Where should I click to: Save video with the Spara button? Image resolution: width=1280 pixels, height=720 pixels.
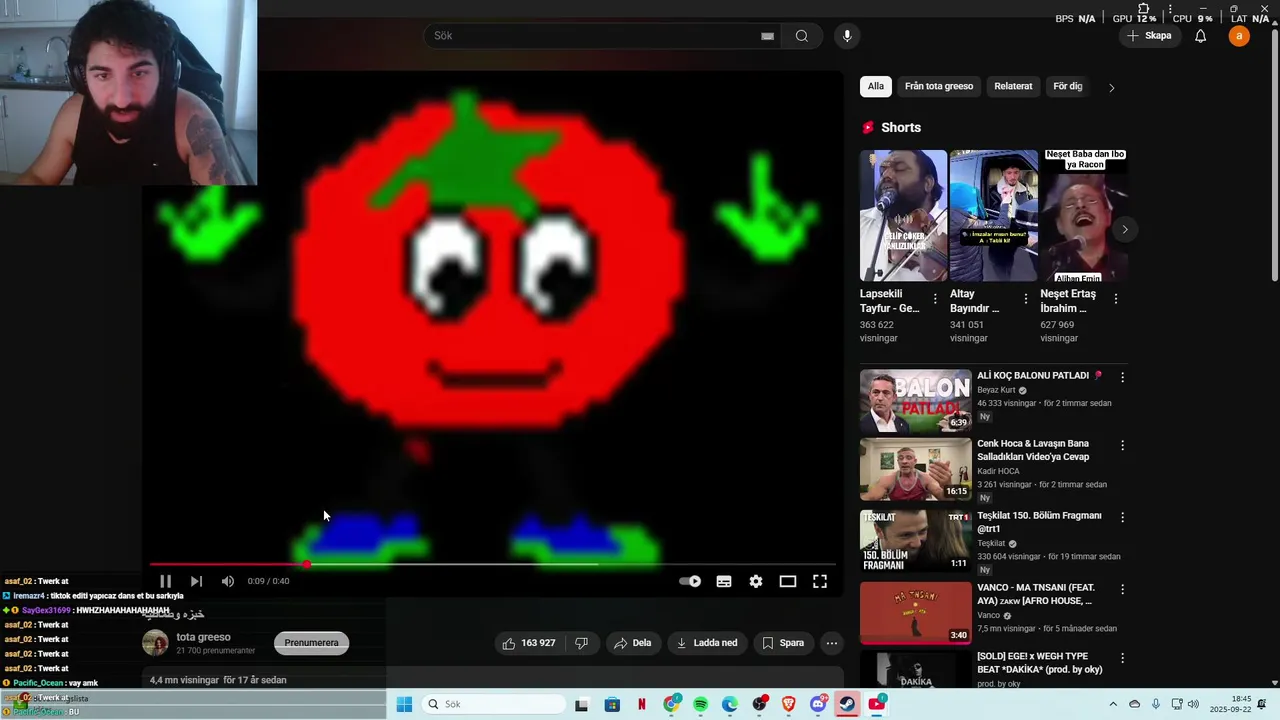click(x=783, y=643)
